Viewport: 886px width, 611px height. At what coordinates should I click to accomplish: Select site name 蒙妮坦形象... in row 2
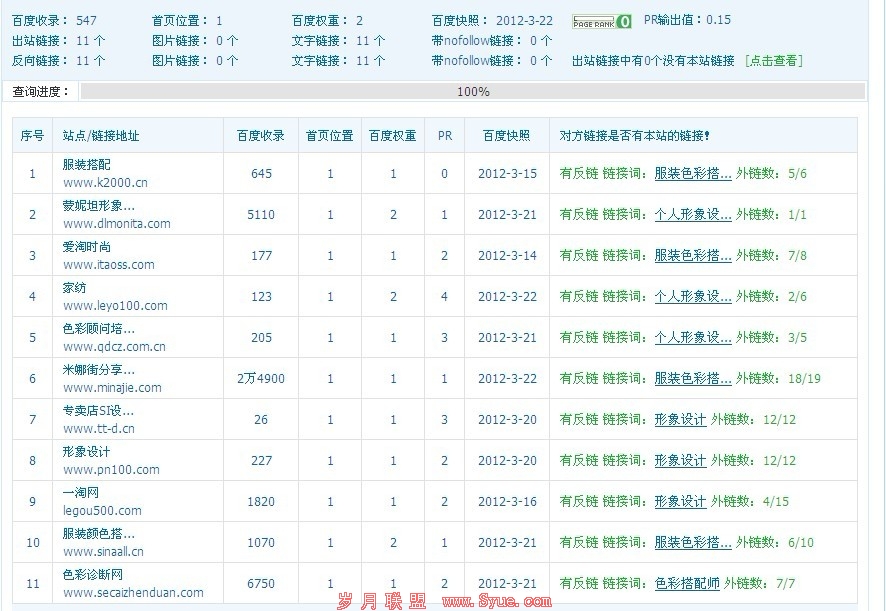pyautogui.click(x=99, y=206)
